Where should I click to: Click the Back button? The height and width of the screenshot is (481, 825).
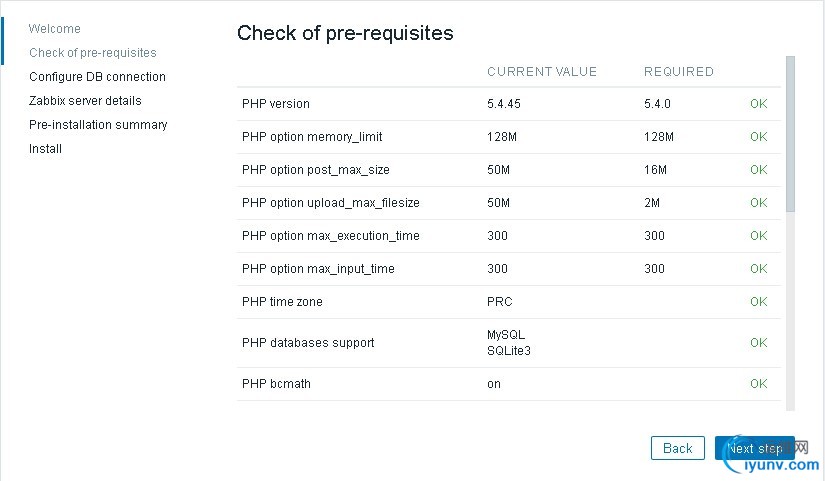[677, 448]
